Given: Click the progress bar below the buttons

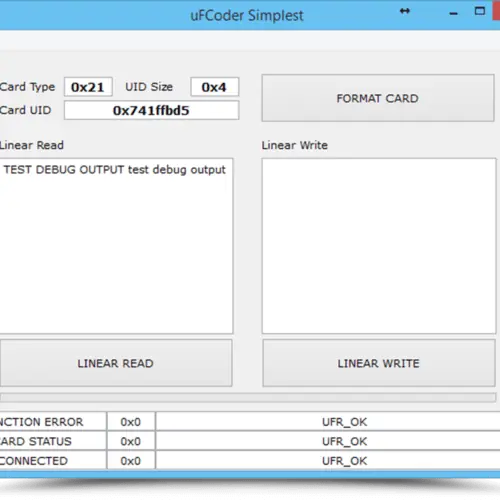Looking at the screenshot, I should click(x=248, y=397).
